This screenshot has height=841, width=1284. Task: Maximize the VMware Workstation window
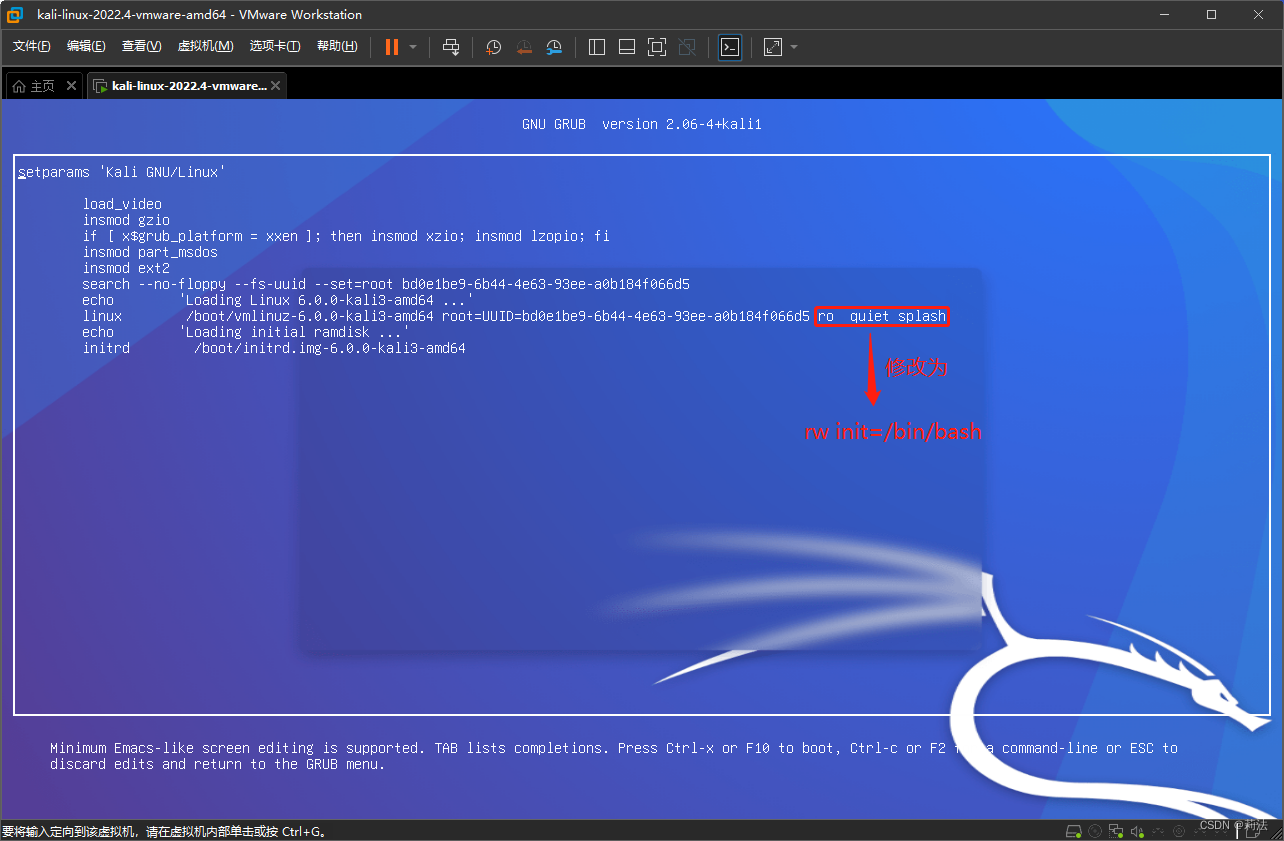(1211, 15)
